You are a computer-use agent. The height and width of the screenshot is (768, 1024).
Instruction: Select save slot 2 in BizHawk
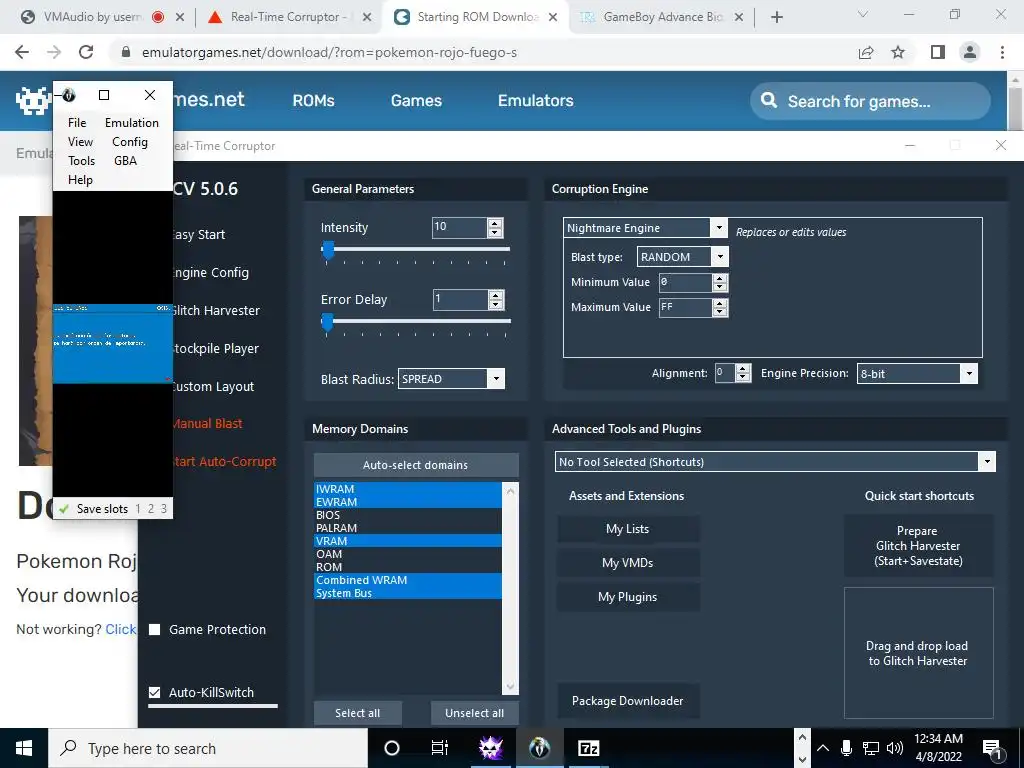[151, 509]
